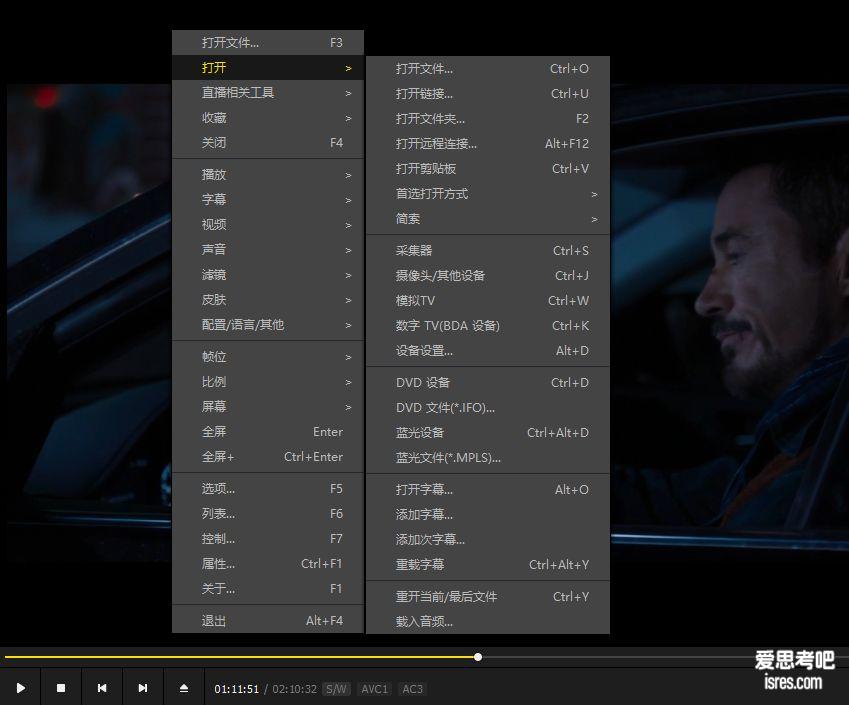Open 选项... preferences entry
Image resolution: width=849 pixels, height=705 pixels.
click(268, 488)
